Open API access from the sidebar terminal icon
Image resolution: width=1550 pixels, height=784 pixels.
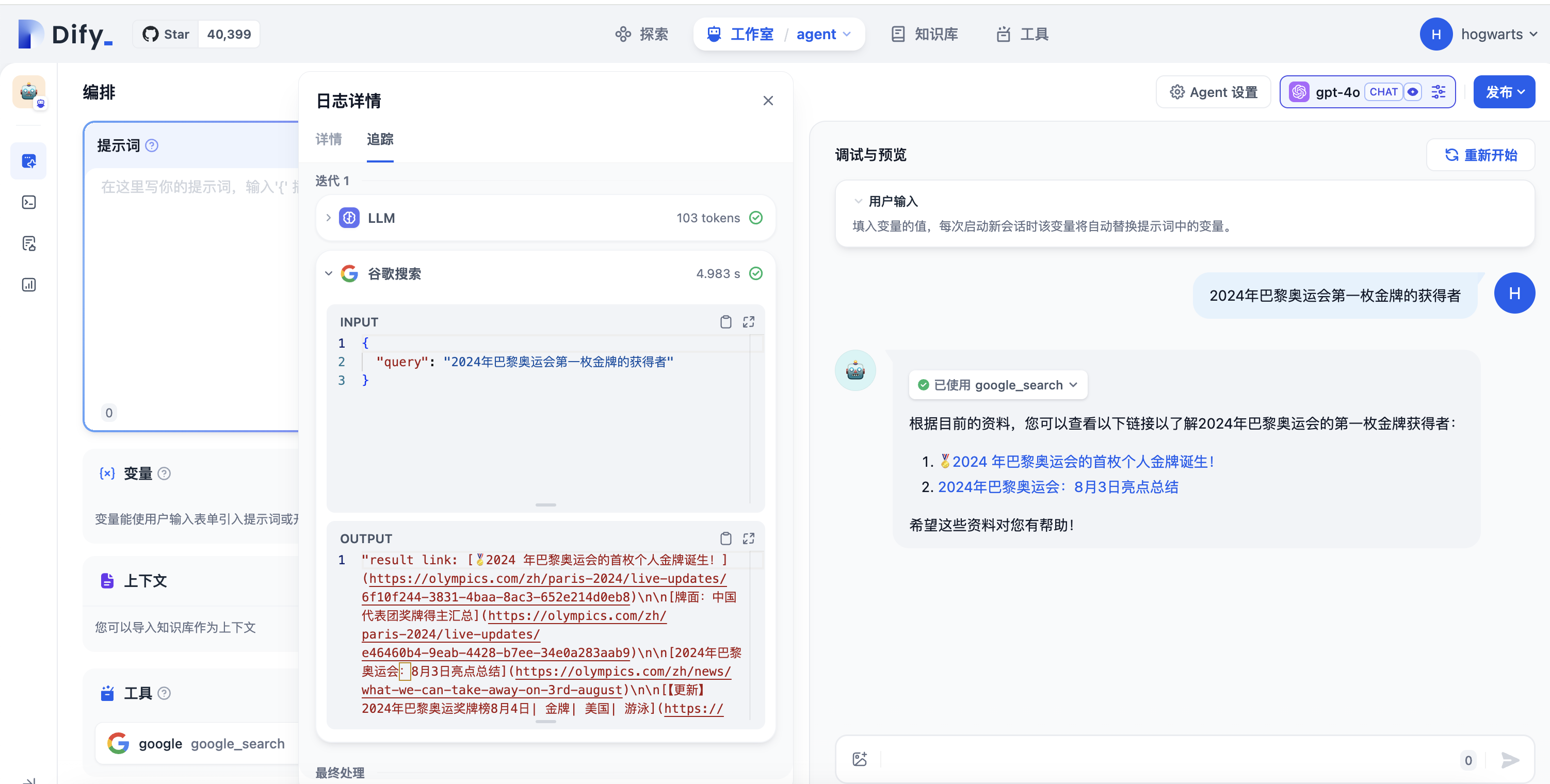click(x=28, y=202)
